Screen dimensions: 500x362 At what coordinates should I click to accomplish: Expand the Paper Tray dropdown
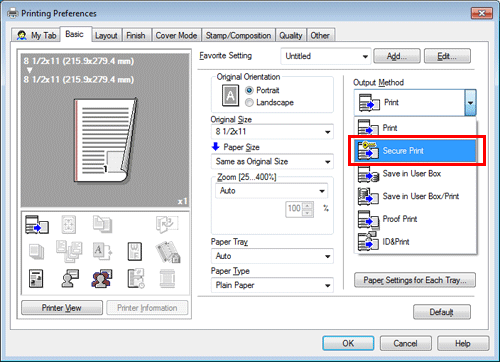272,256
